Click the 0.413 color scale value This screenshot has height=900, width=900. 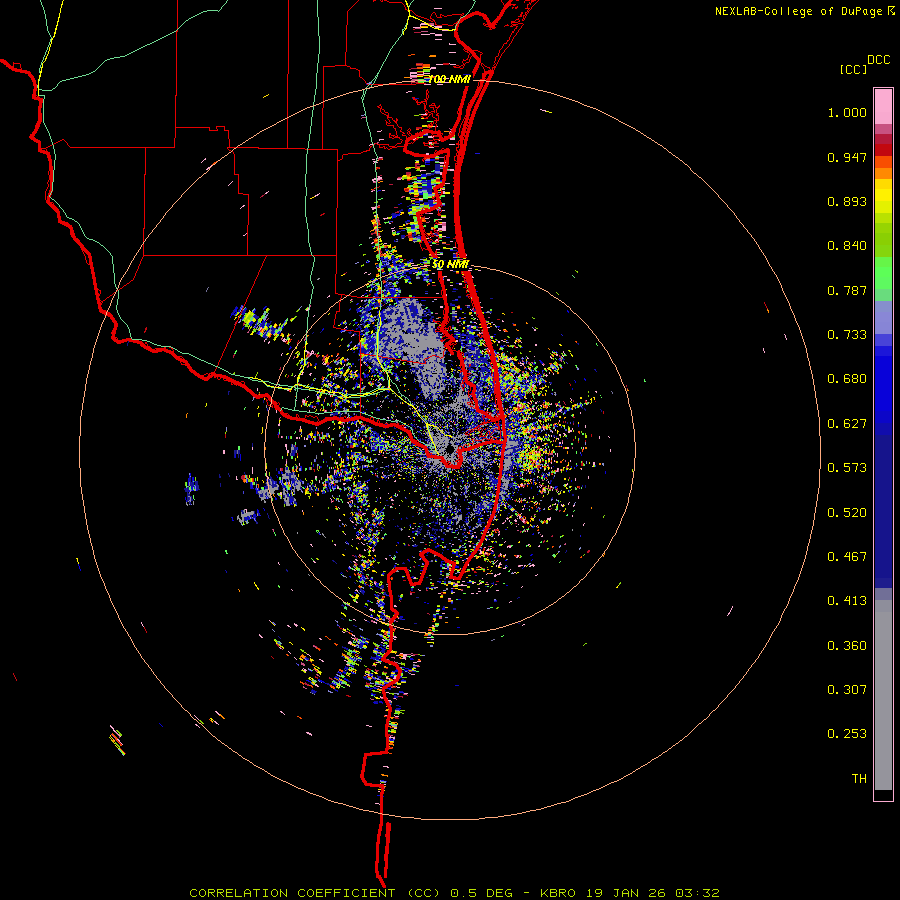pyautogui.click(x=847, y=601)
